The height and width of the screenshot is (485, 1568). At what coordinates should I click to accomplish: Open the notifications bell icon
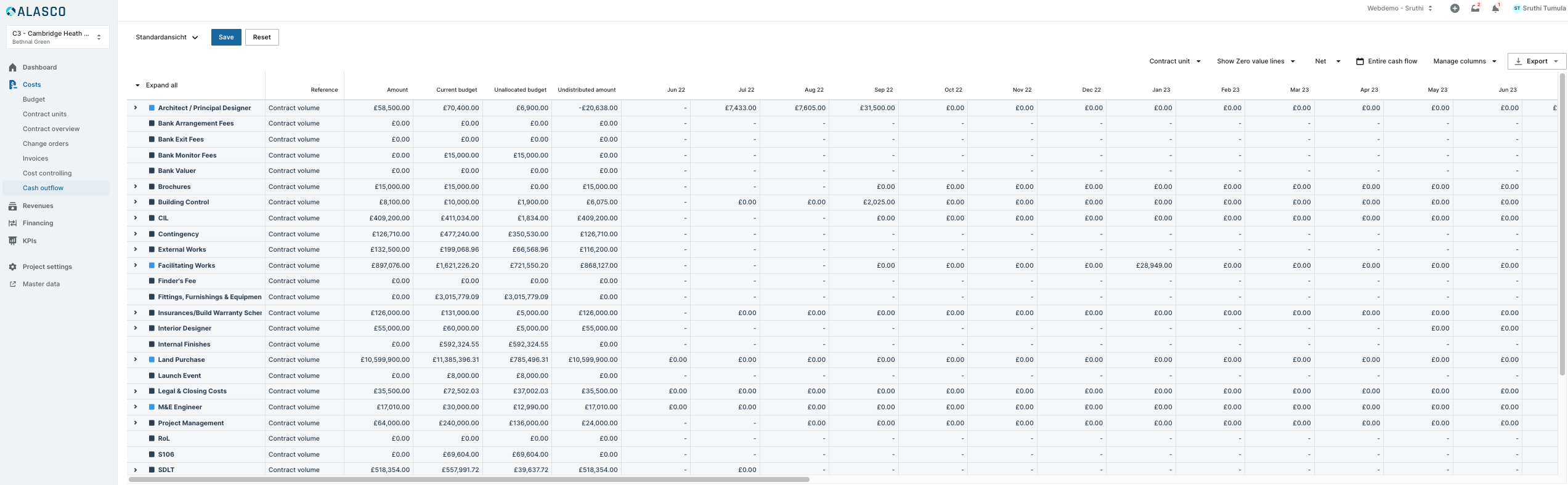point(1495,9)
